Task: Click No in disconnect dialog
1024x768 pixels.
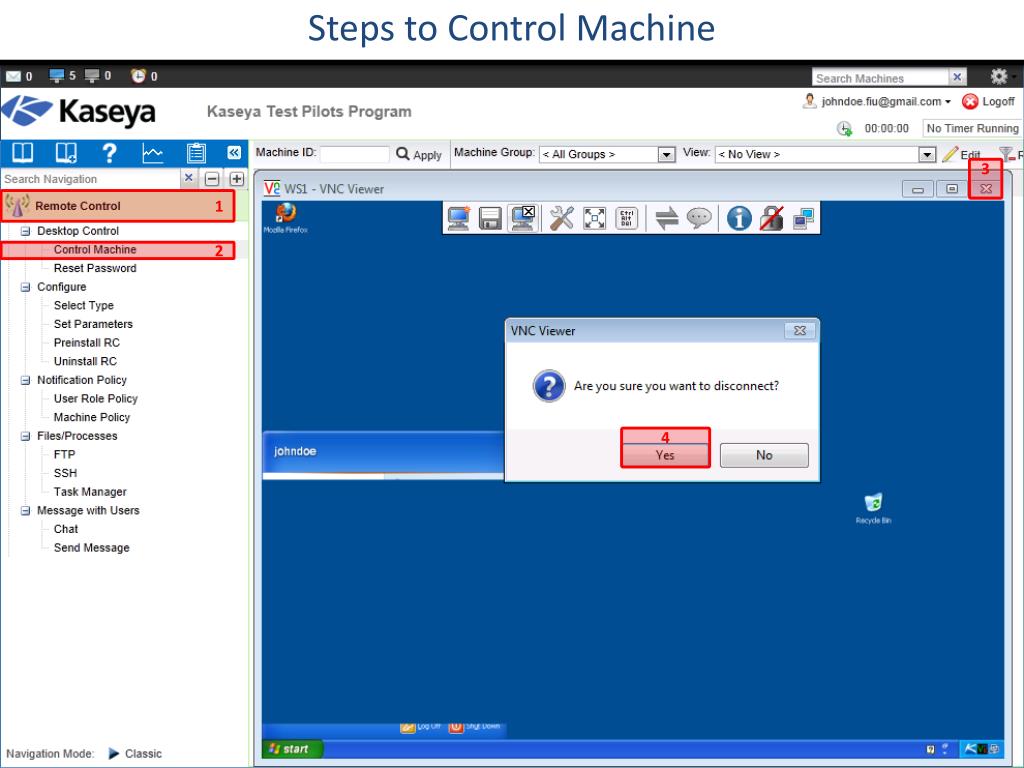Action: pos(764,455)
